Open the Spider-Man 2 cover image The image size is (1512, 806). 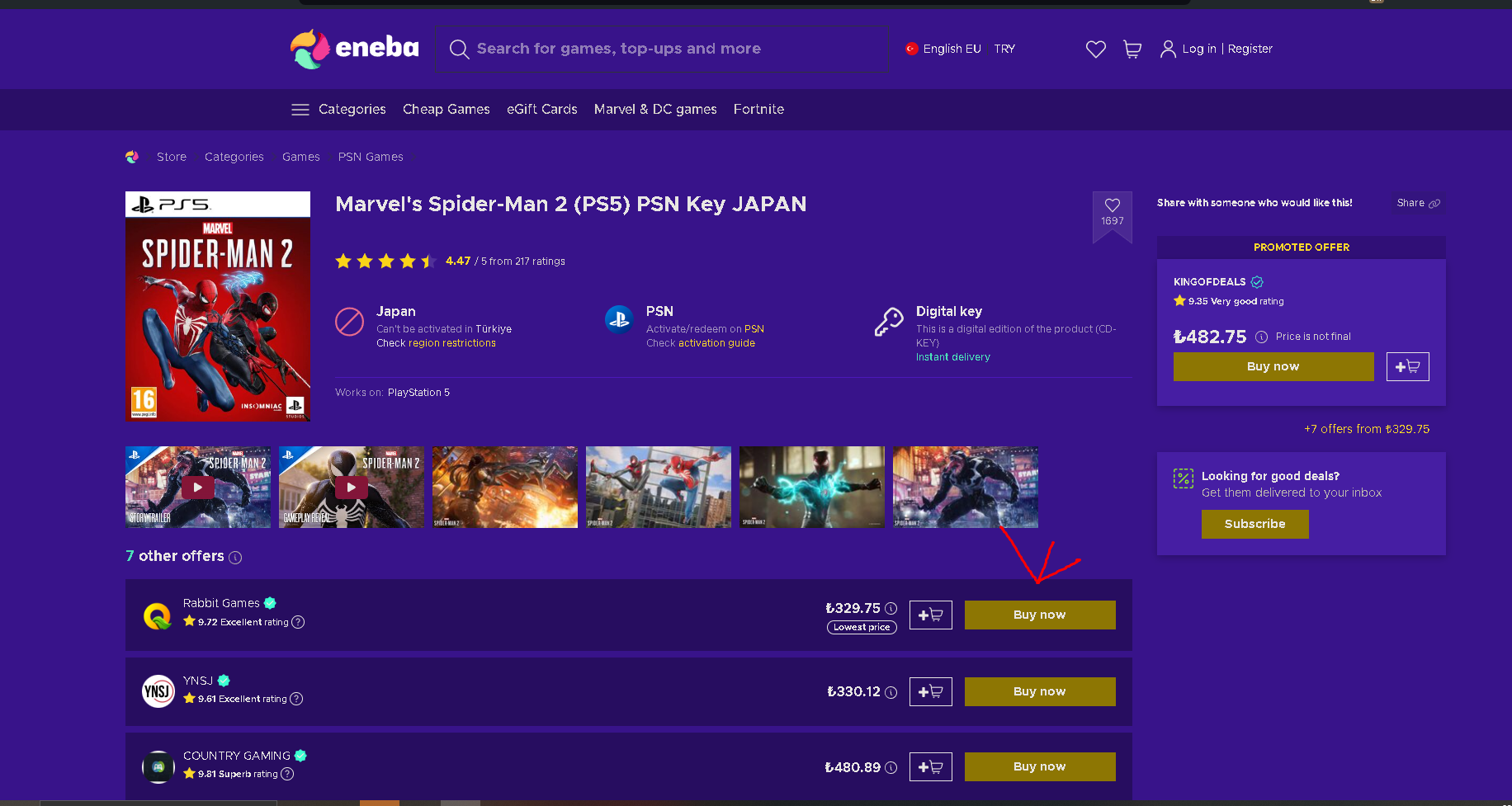218,307
